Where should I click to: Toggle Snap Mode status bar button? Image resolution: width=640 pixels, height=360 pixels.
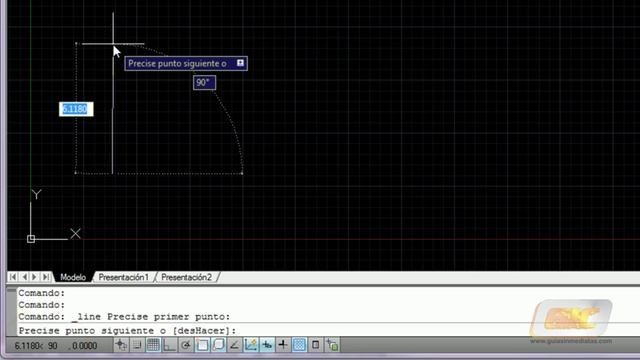point(137,345)
